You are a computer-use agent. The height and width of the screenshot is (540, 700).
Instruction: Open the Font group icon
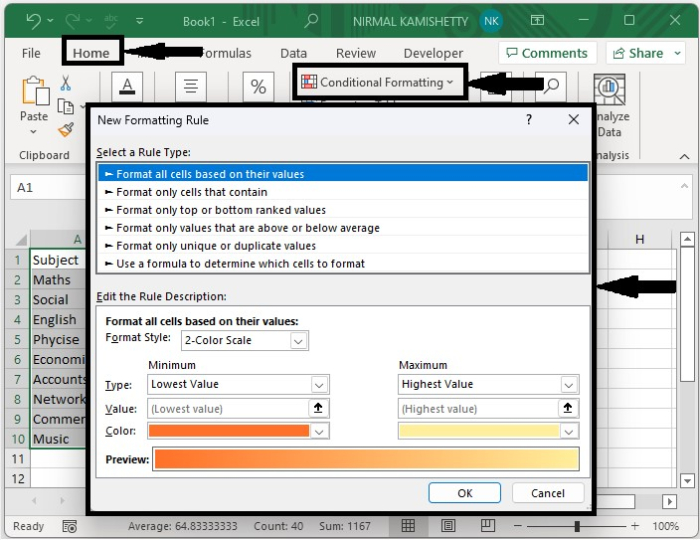point(127,86)
